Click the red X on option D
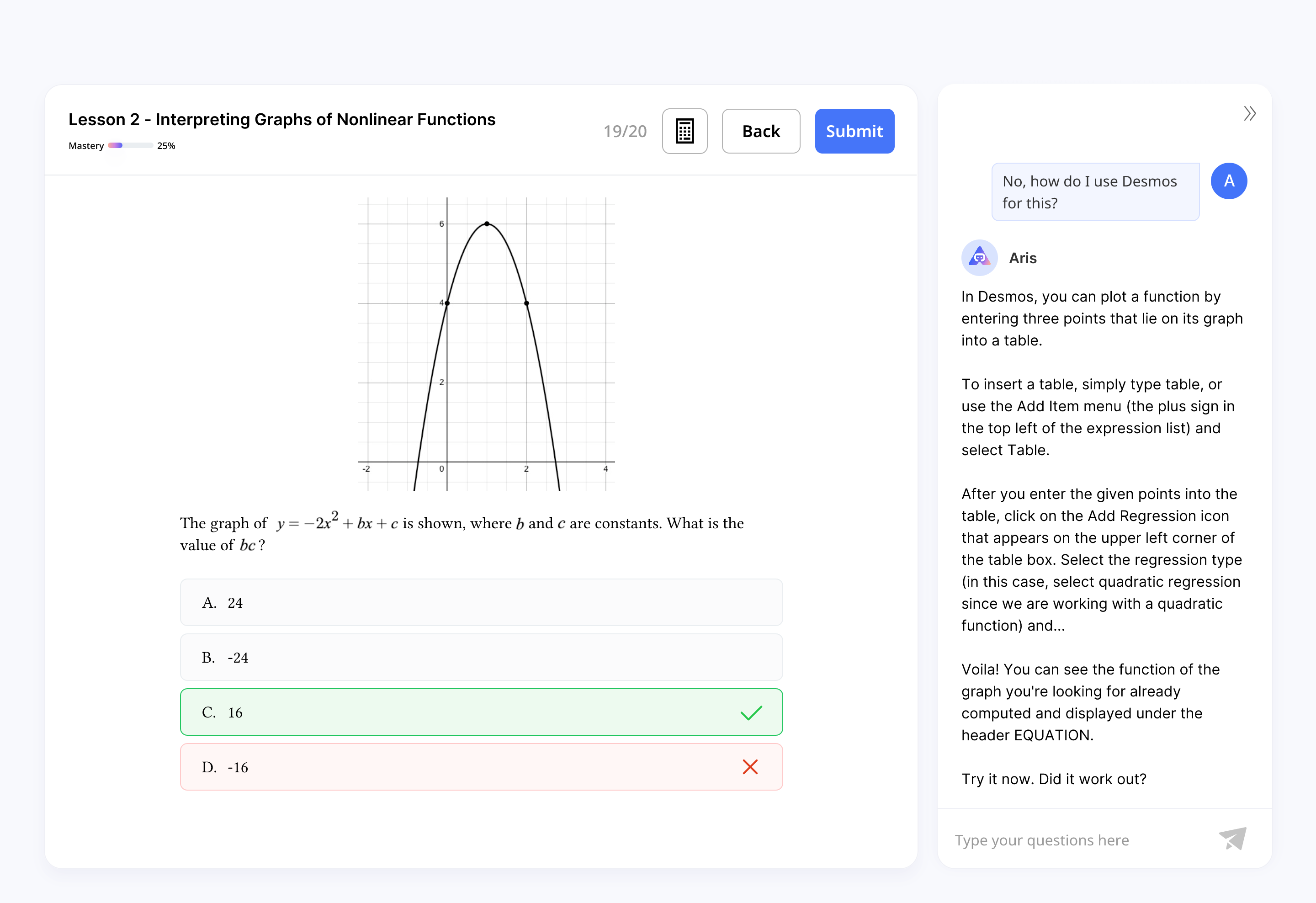 point(750,767)
